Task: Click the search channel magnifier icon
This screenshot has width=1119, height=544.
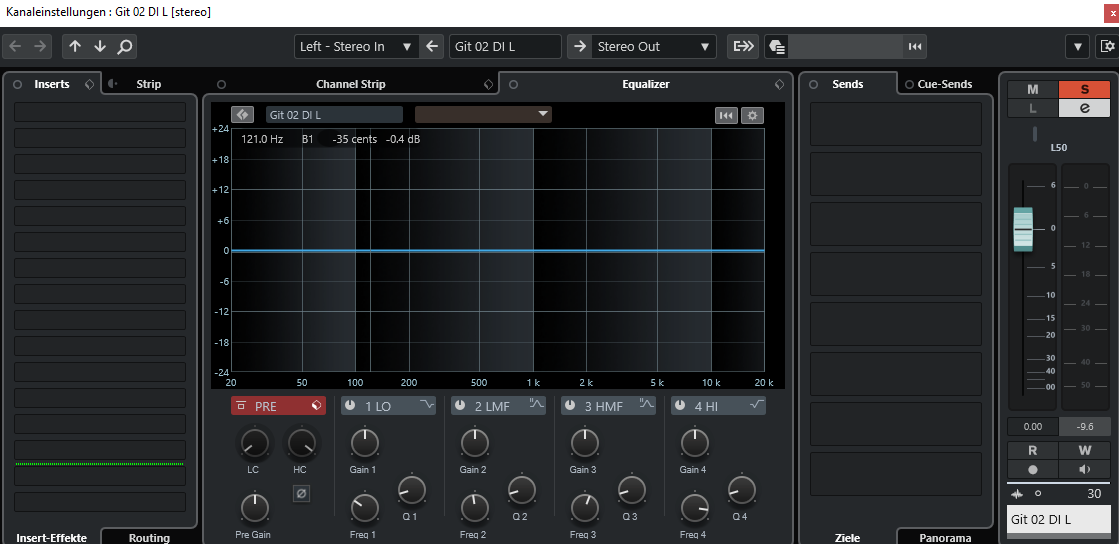Action: (124, 46)
